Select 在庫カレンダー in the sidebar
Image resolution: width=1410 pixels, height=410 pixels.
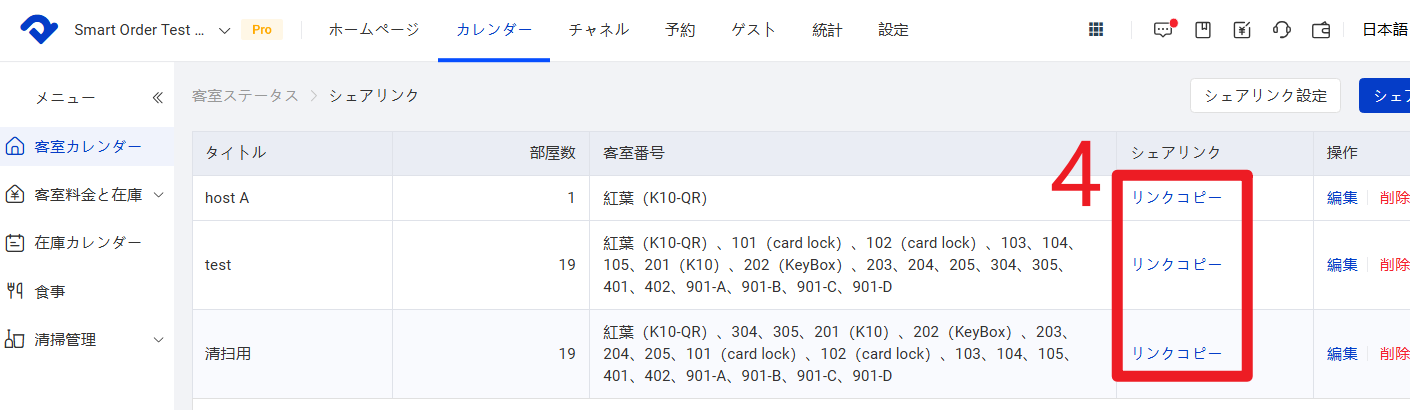88,243
